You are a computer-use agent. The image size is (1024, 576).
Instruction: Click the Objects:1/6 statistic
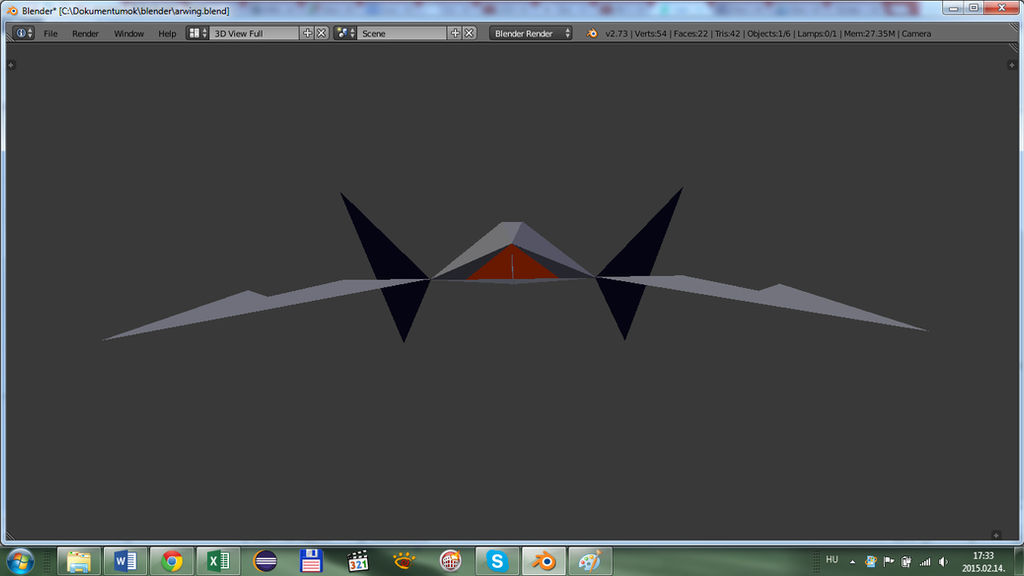click(769, 33)
